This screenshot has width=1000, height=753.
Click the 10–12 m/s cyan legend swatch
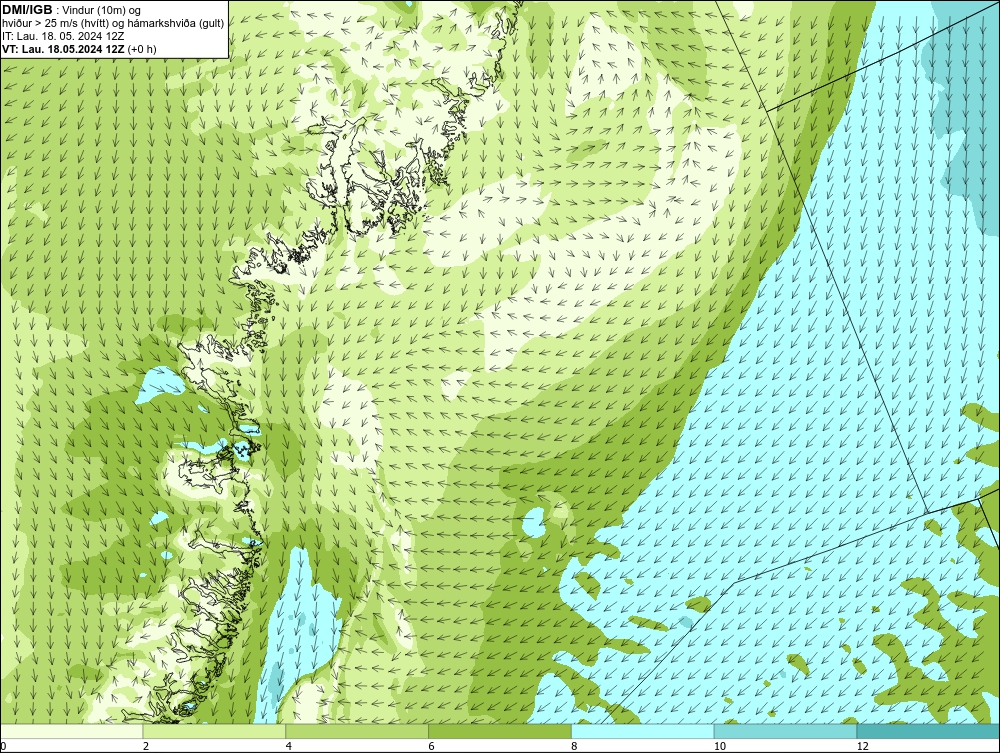(x=786, y=731)
